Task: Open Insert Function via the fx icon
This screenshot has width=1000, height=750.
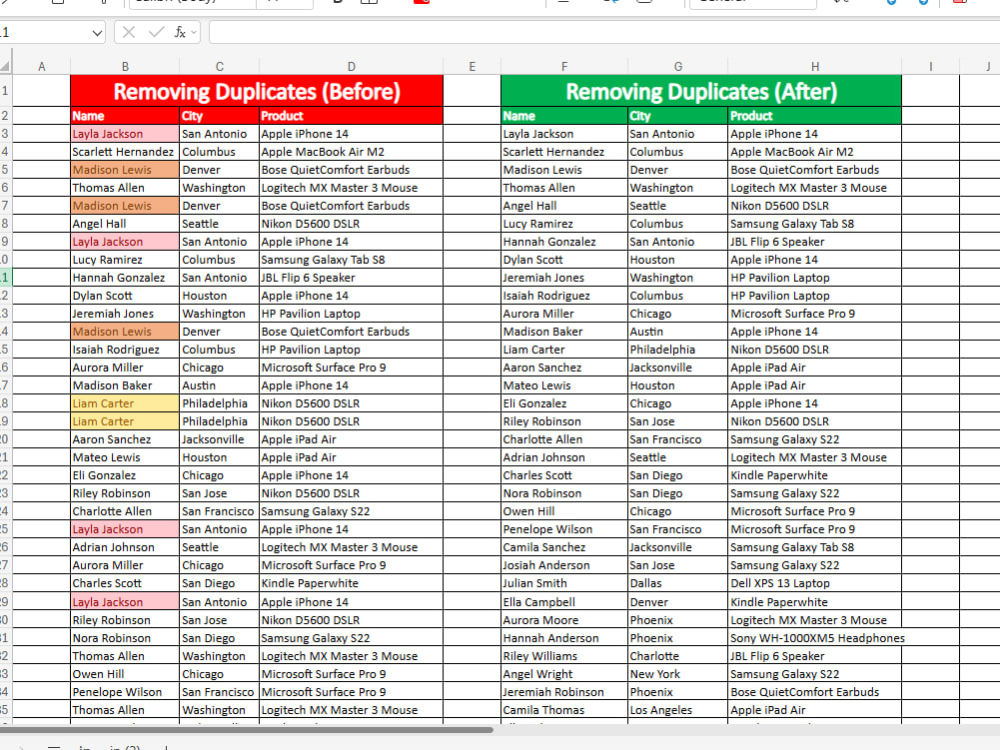Action: coord(180,32)
